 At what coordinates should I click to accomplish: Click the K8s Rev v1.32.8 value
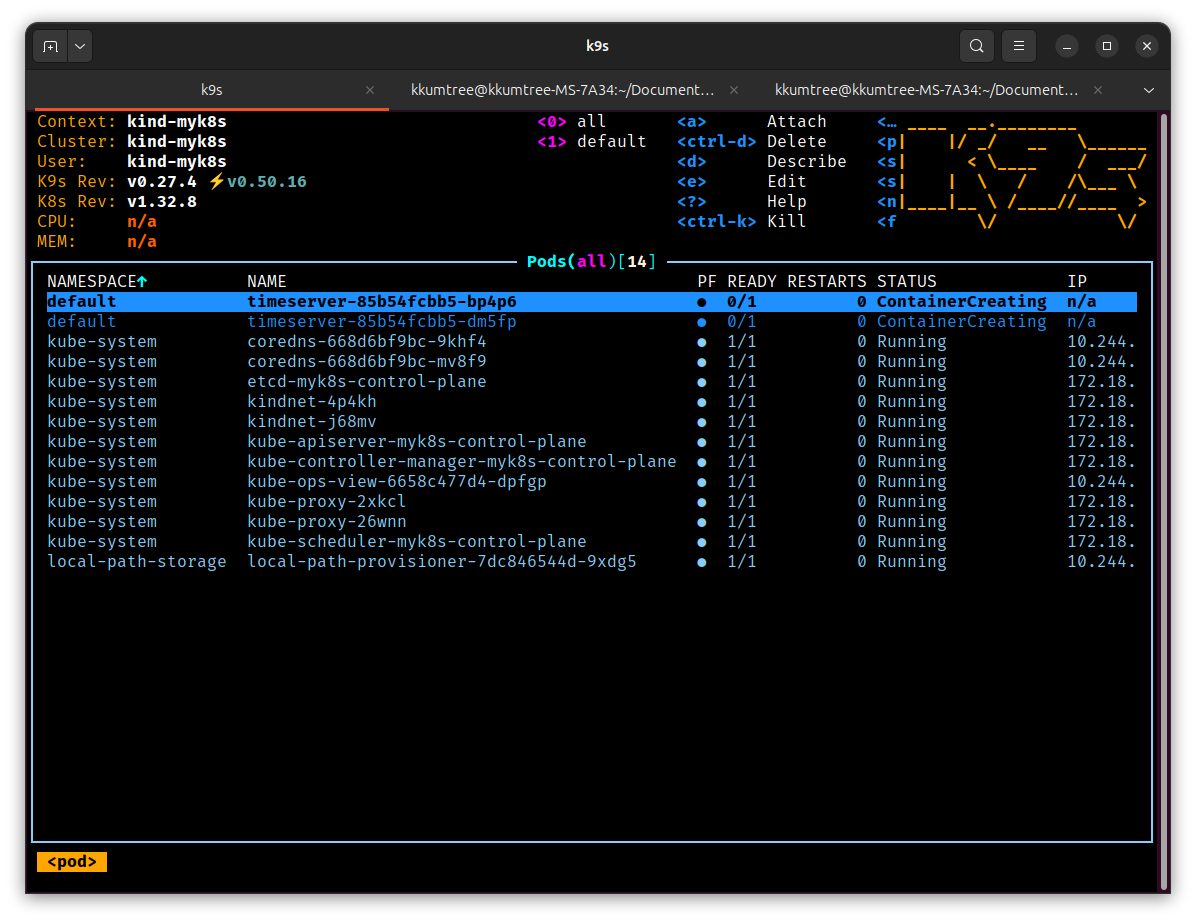tap(162, 201)
